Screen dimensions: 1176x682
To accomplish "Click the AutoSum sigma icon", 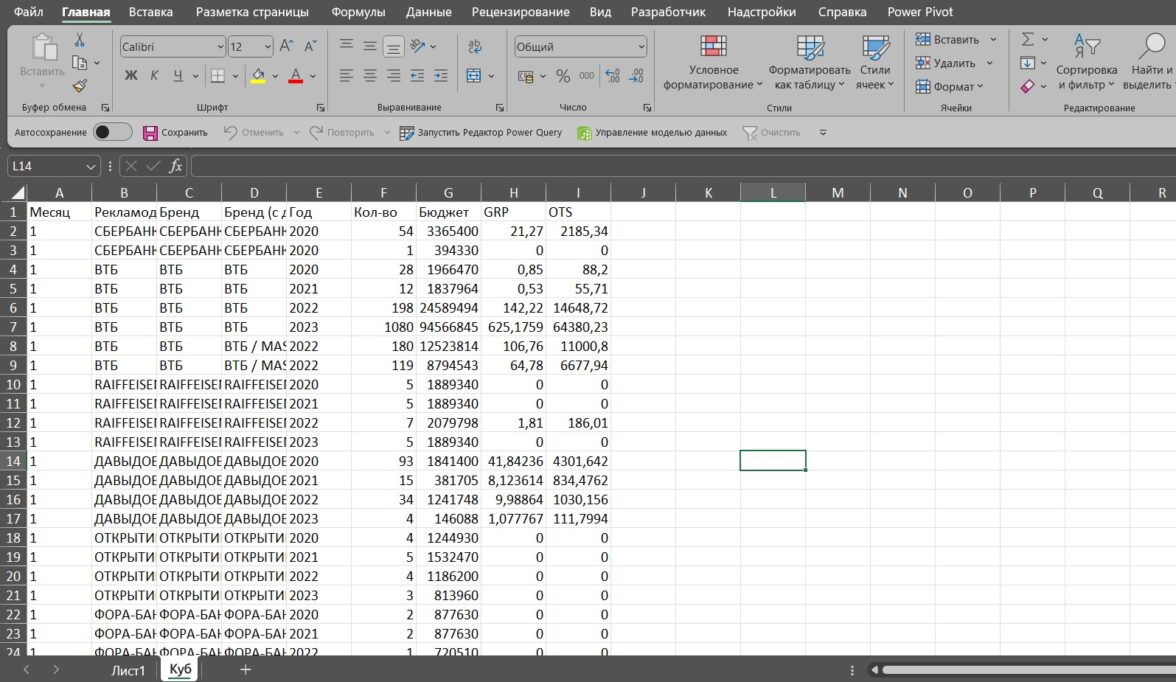I will point(1027,39).
